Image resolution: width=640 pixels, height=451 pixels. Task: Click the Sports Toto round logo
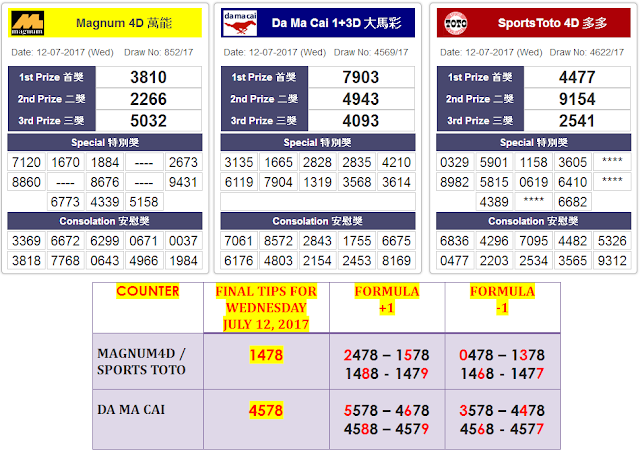(x=456, y=23)
